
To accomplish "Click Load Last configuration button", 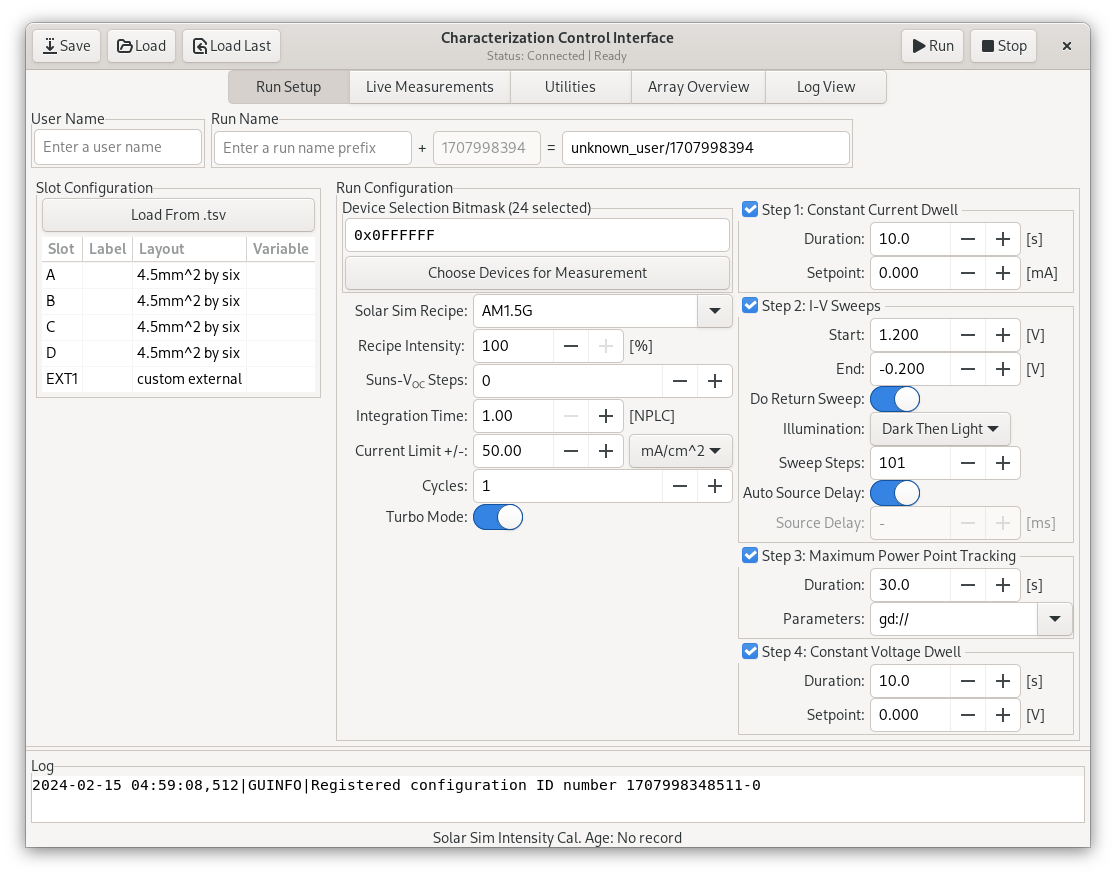I will [x=231, y=46].
